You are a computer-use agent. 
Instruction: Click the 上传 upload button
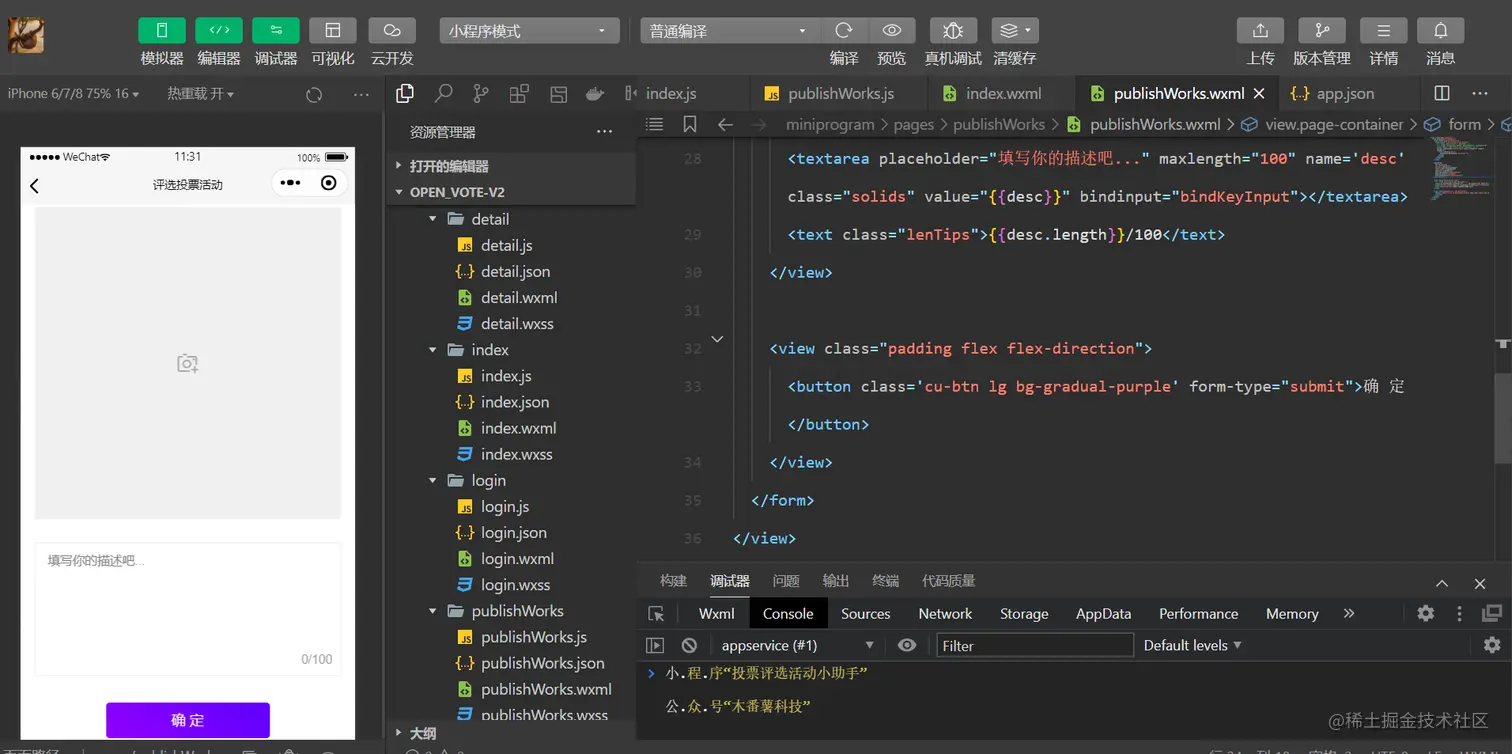(x=1261, y=31)
